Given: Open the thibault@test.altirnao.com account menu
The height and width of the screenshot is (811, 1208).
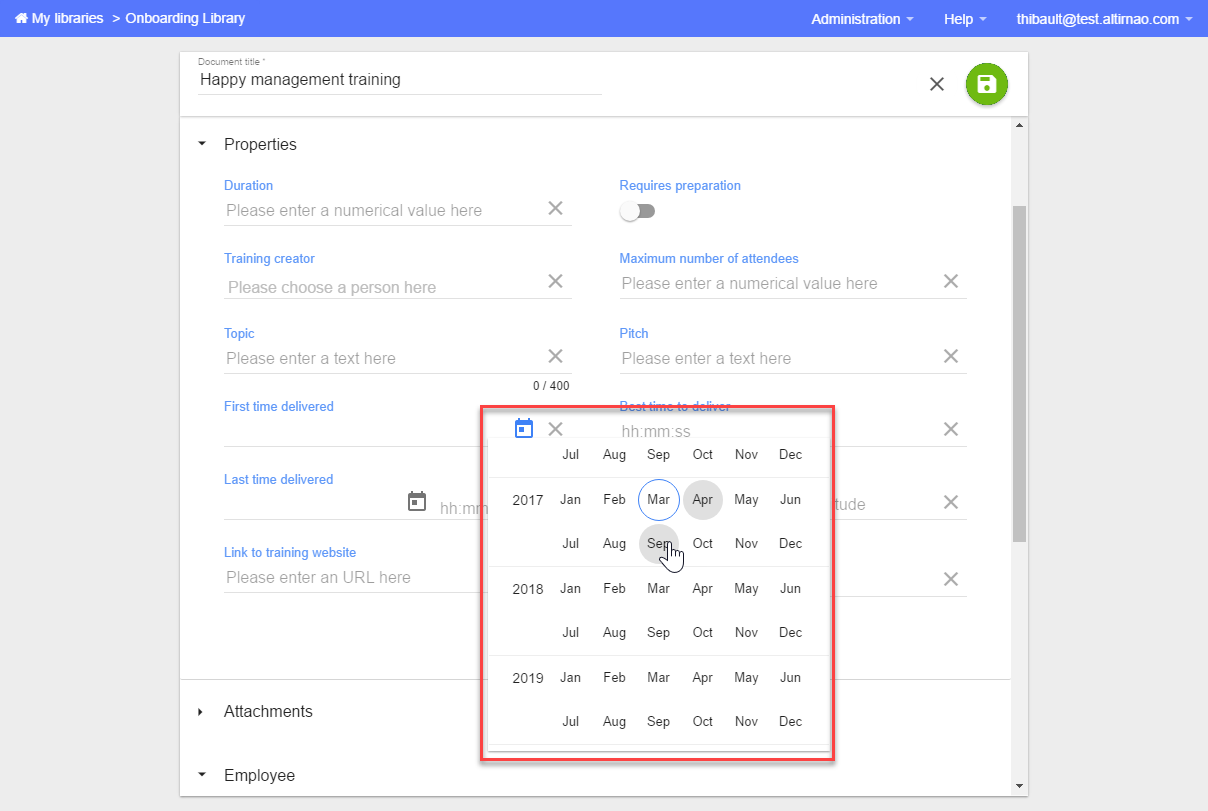Looking at the screenshot, I should 1104,19.
